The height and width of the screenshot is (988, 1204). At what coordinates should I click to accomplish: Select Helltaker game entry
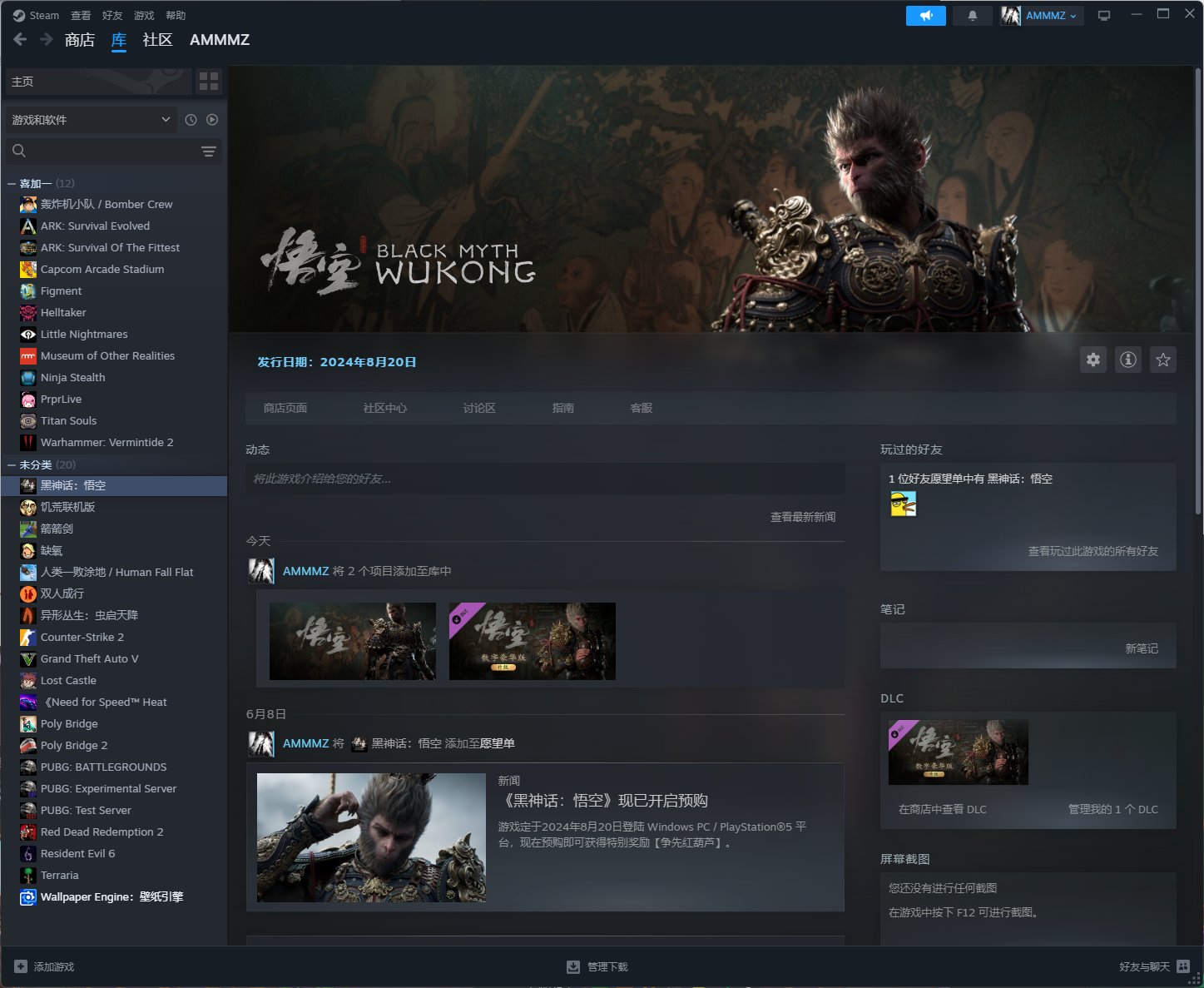115,312
